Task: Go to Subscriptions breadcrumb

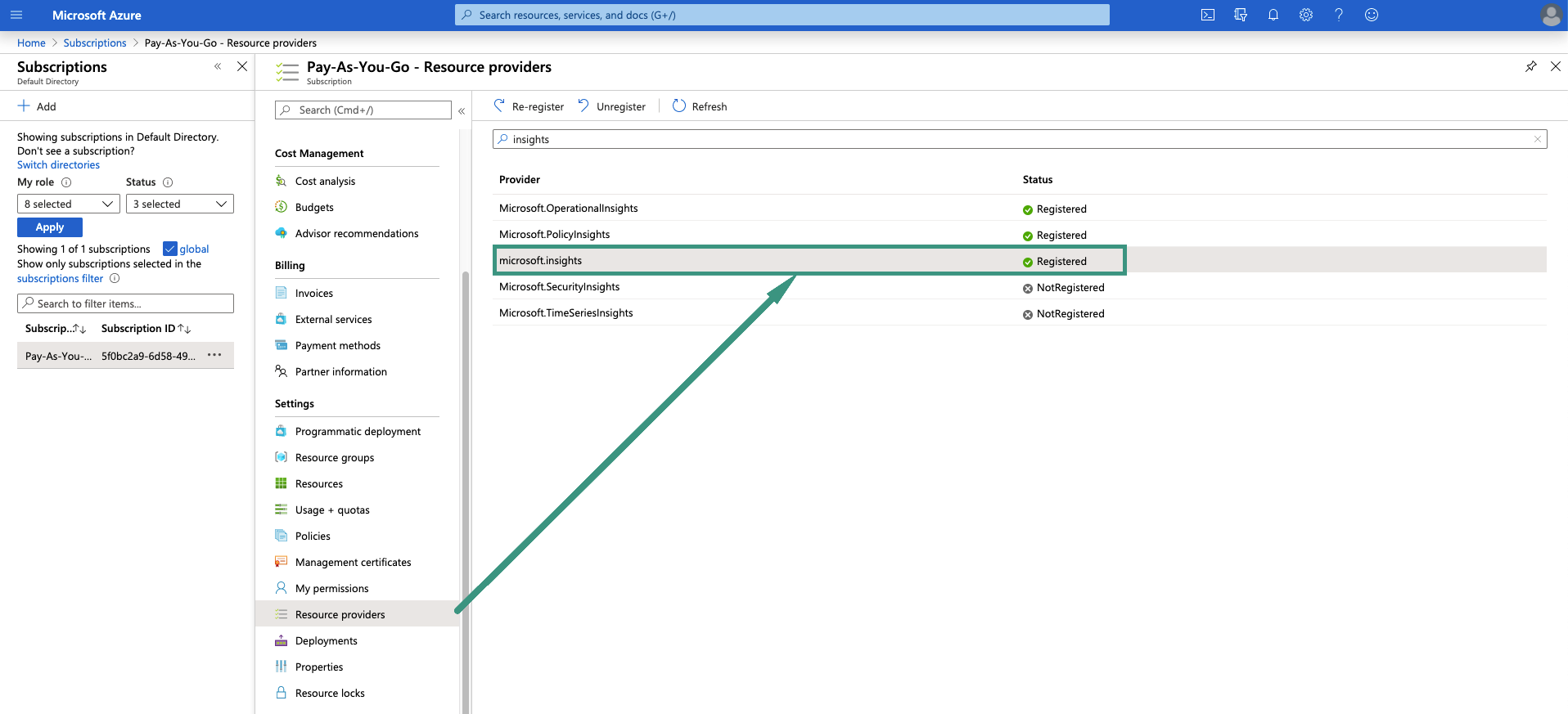Action: (x=95, y=43)
